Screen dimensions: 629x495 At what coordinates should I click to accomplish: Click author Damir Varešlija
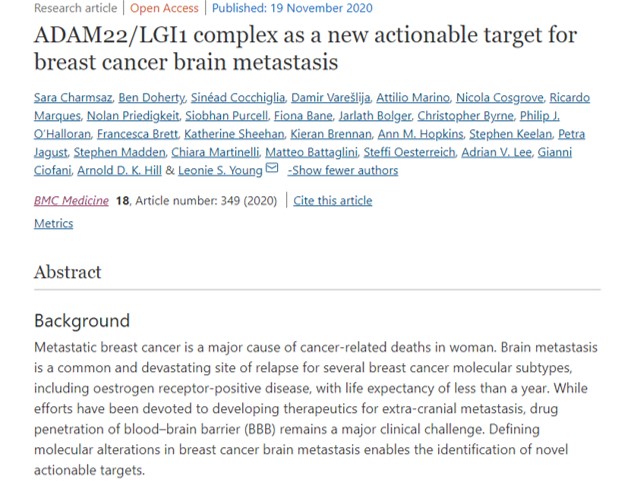point(331,97)
